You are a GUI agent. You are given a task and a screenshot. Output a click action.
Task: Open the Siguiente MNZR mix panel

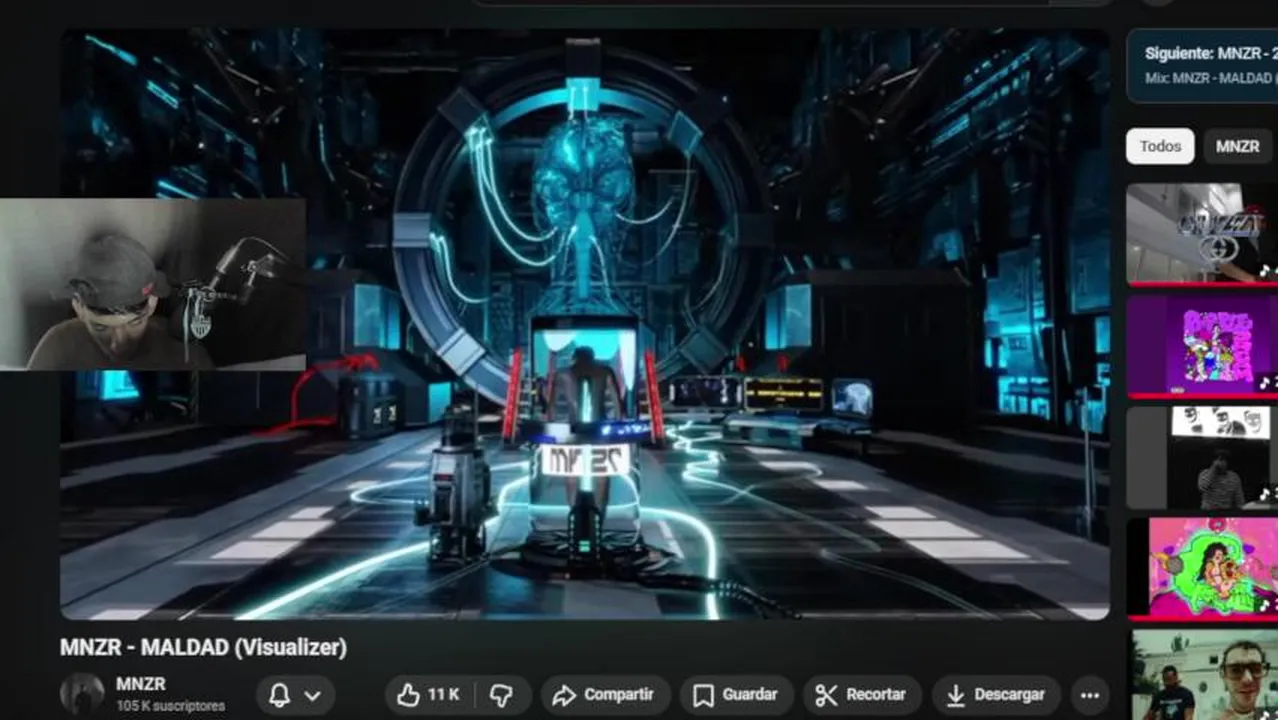[1203, 65]
